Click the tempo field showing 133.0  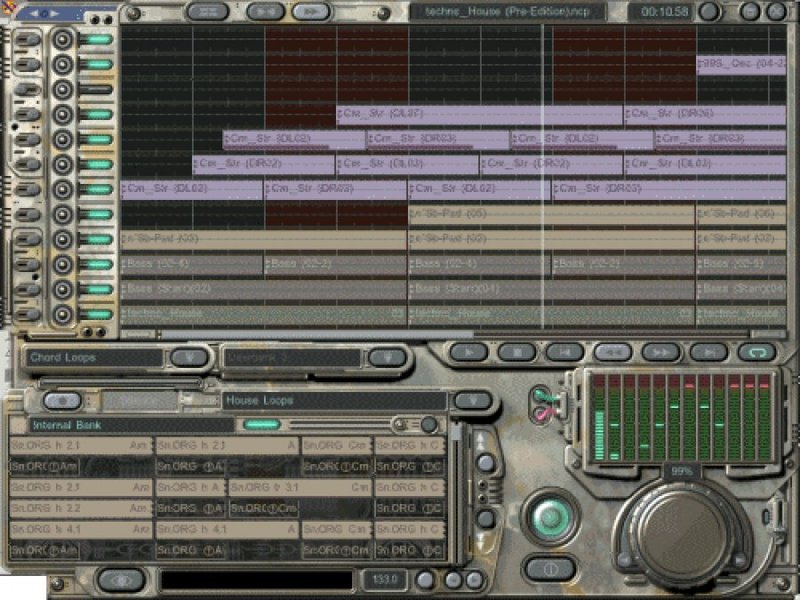(x=385, y=580)
